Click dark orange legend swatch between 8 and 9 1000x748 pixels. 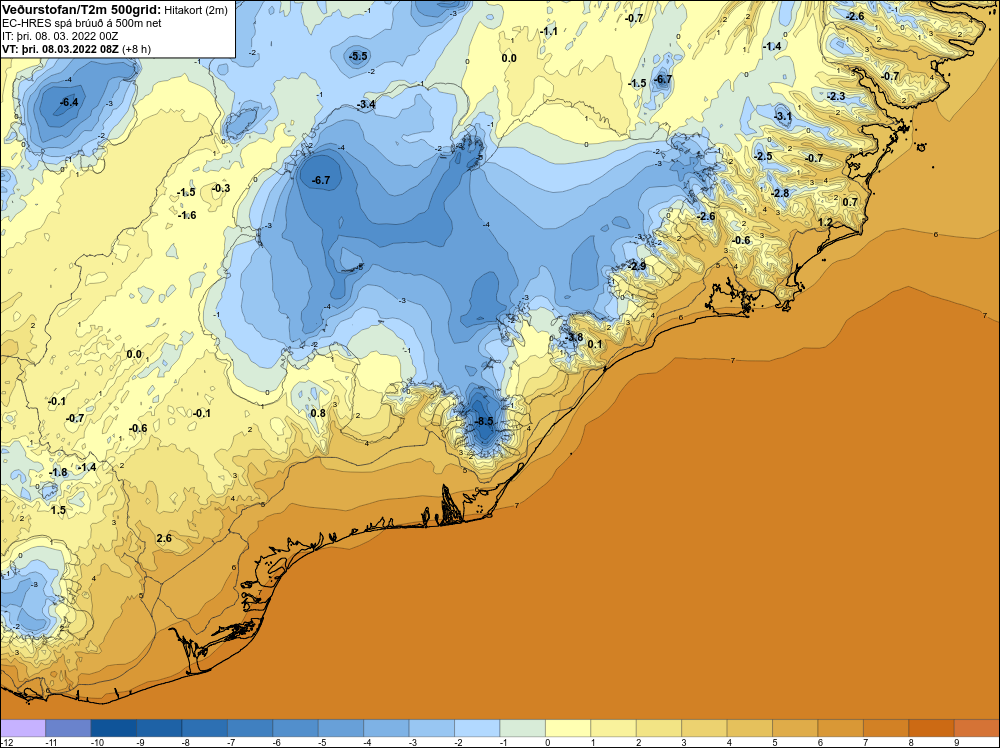pos(931,728)
